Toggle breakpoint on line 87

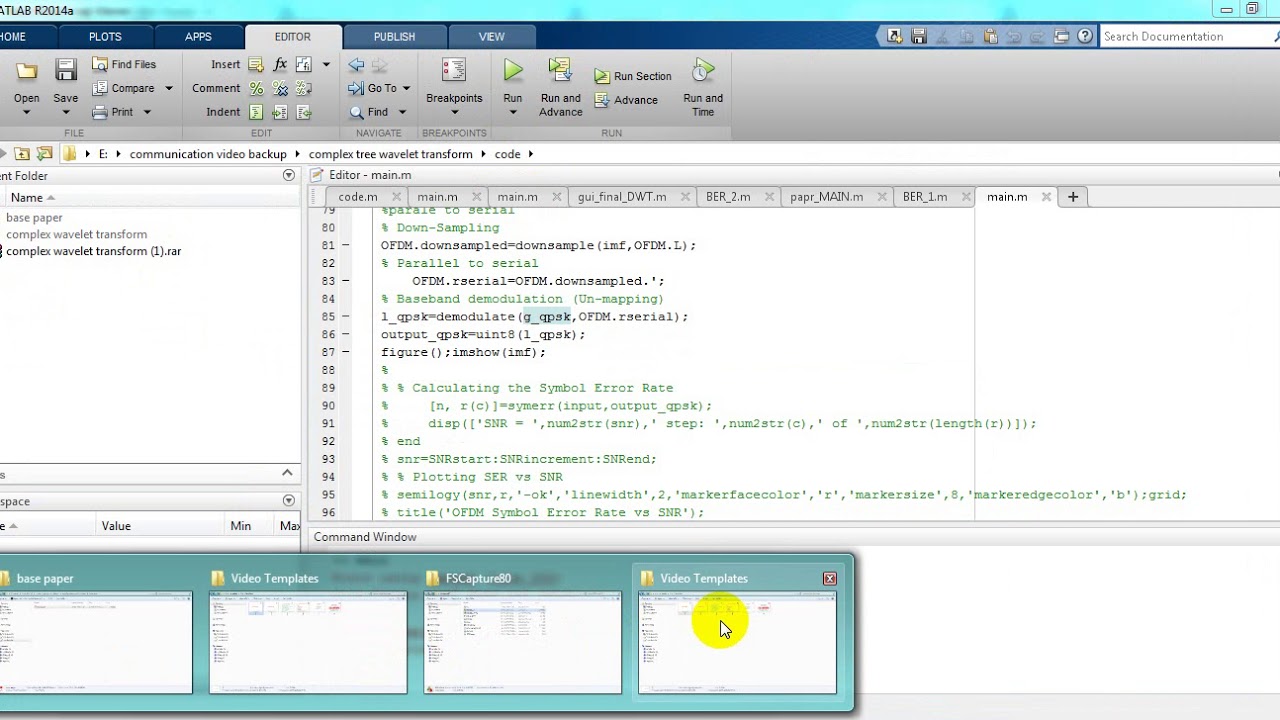point(346,352)
